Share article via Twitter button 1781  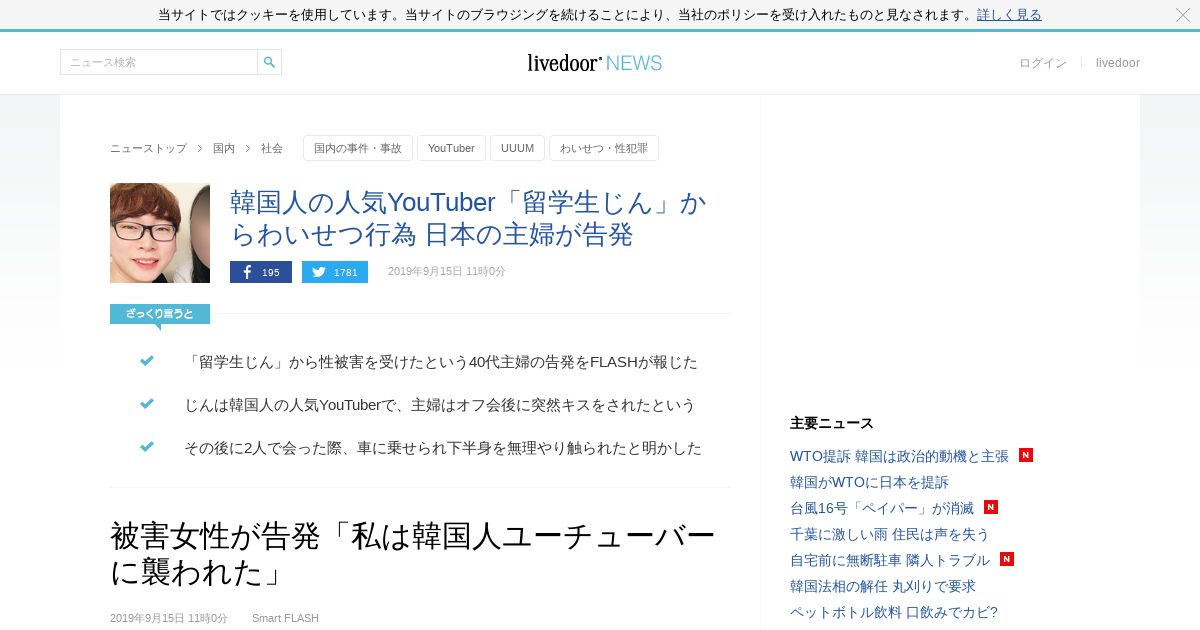point(335,272)
